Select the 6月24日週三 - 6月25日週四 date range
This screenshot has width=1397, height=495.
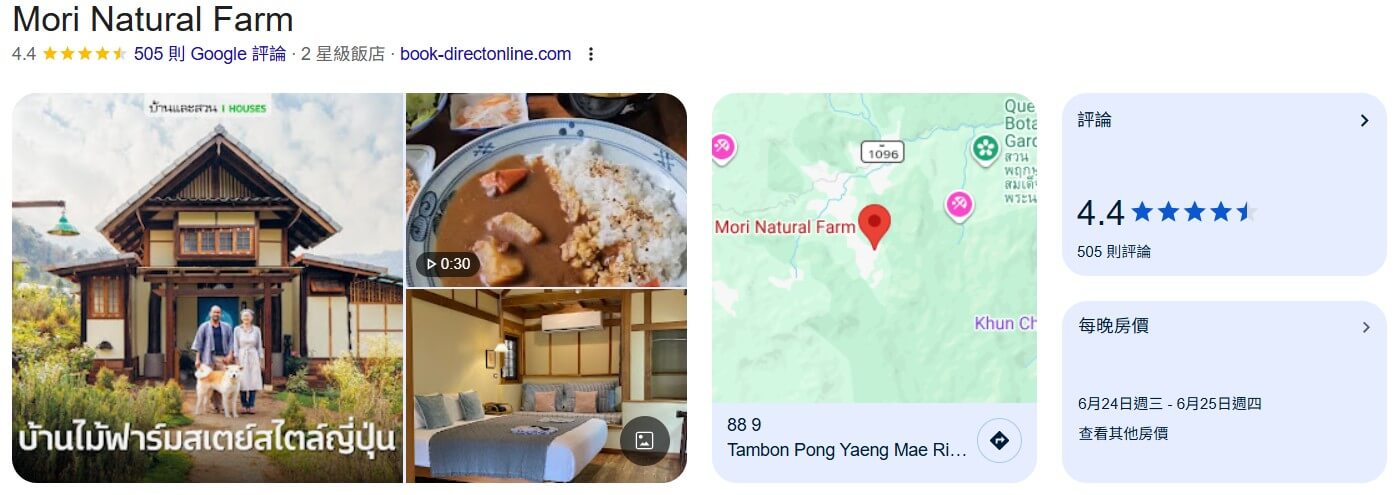point(1170,404)
